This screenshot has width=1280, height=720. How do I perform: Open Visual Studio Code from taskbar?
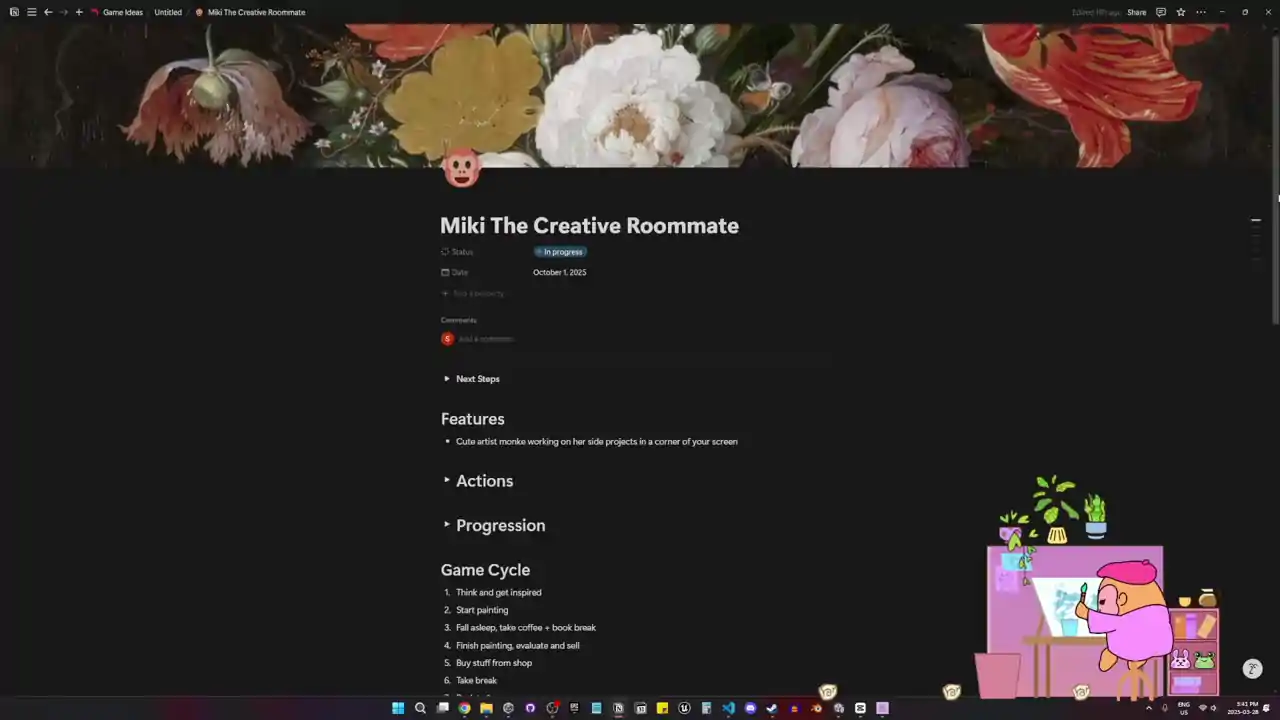[x=728, y=708]
